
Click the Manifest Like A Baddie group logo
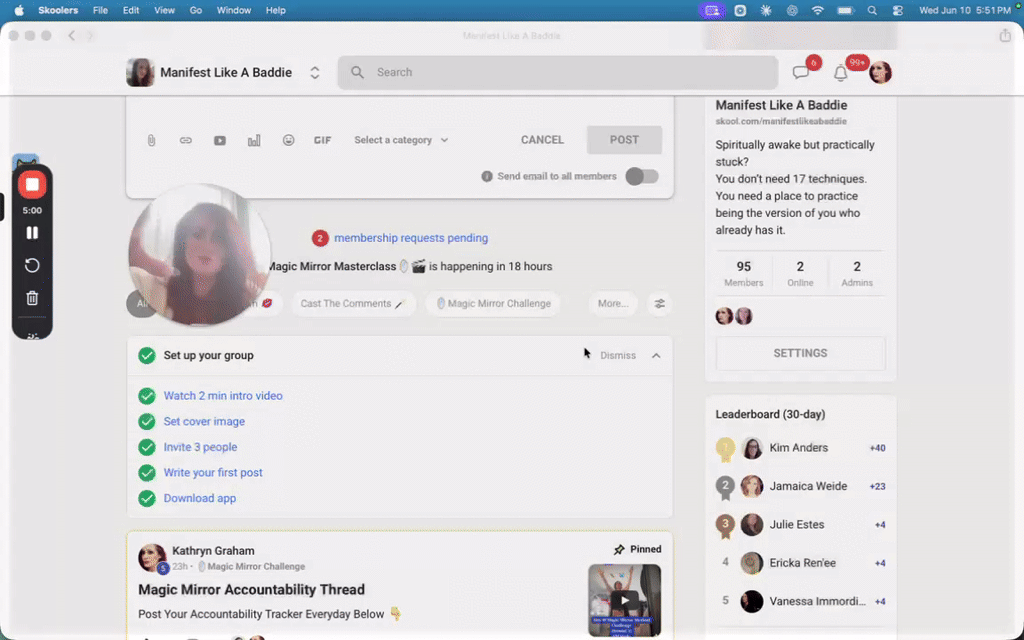coord(140,72)
